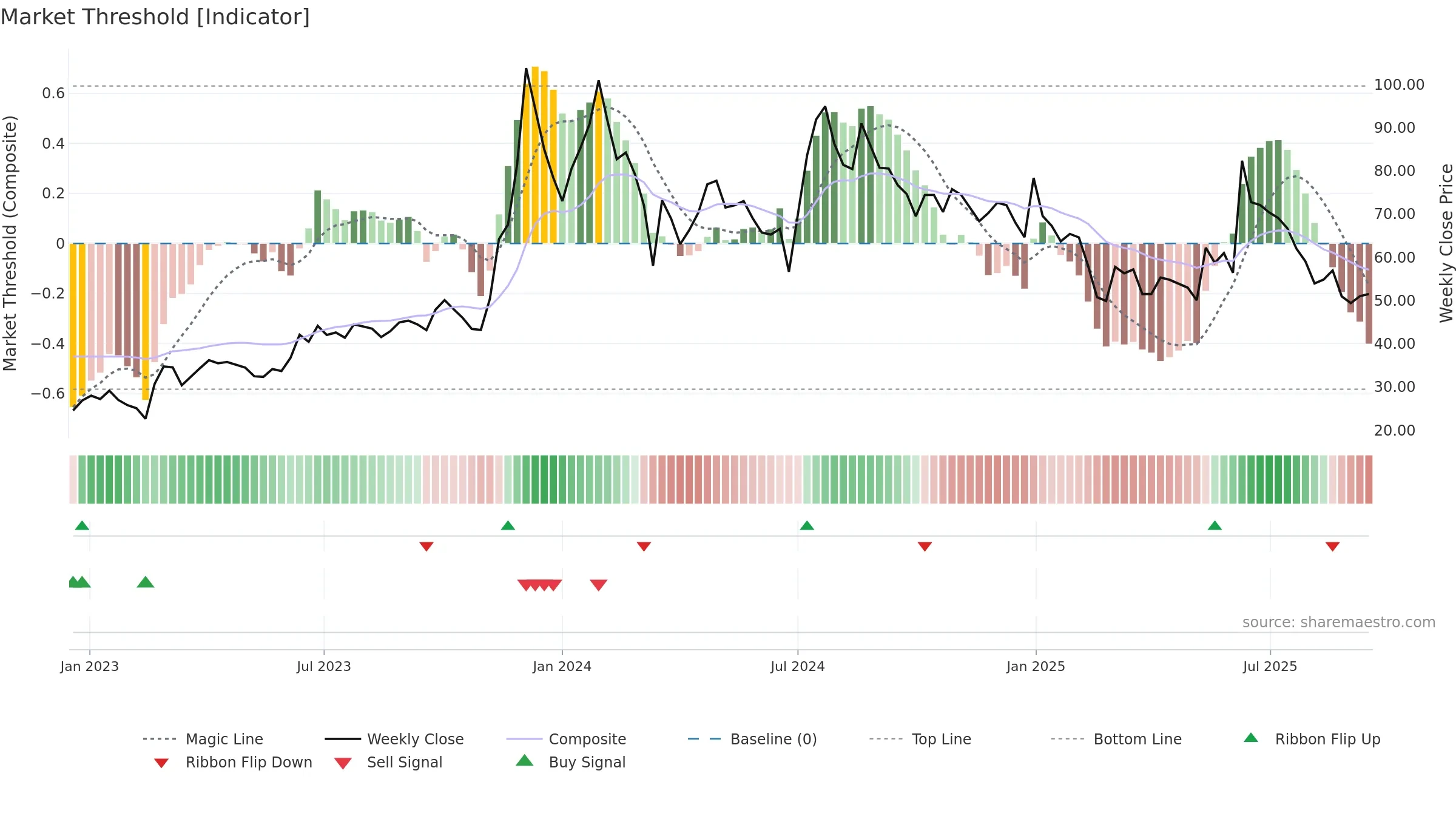Toggle the Composite legend entry
1456x819 pixels.
567,739
